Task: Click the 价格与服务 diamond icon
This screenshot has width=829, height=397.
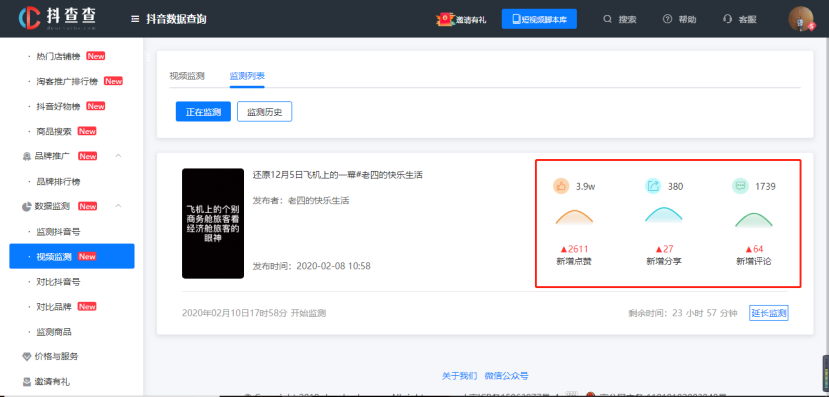Action: pos(27,357)
